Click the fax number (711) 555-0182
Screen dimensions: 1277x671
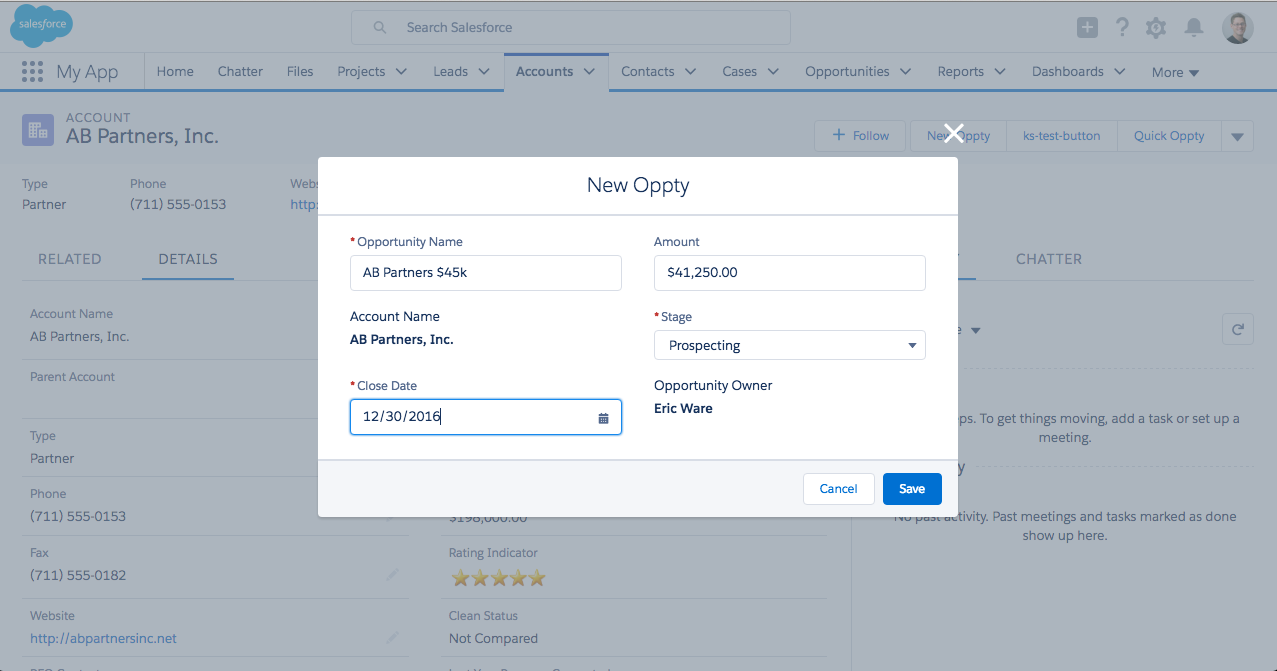click(78, 575)
